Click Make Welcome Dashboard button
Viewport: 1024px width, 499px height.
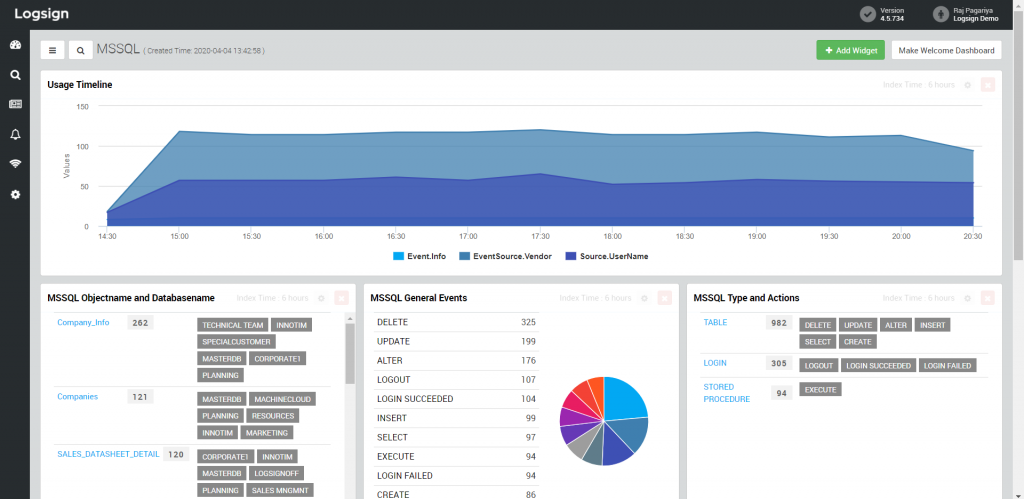point(946,50)
